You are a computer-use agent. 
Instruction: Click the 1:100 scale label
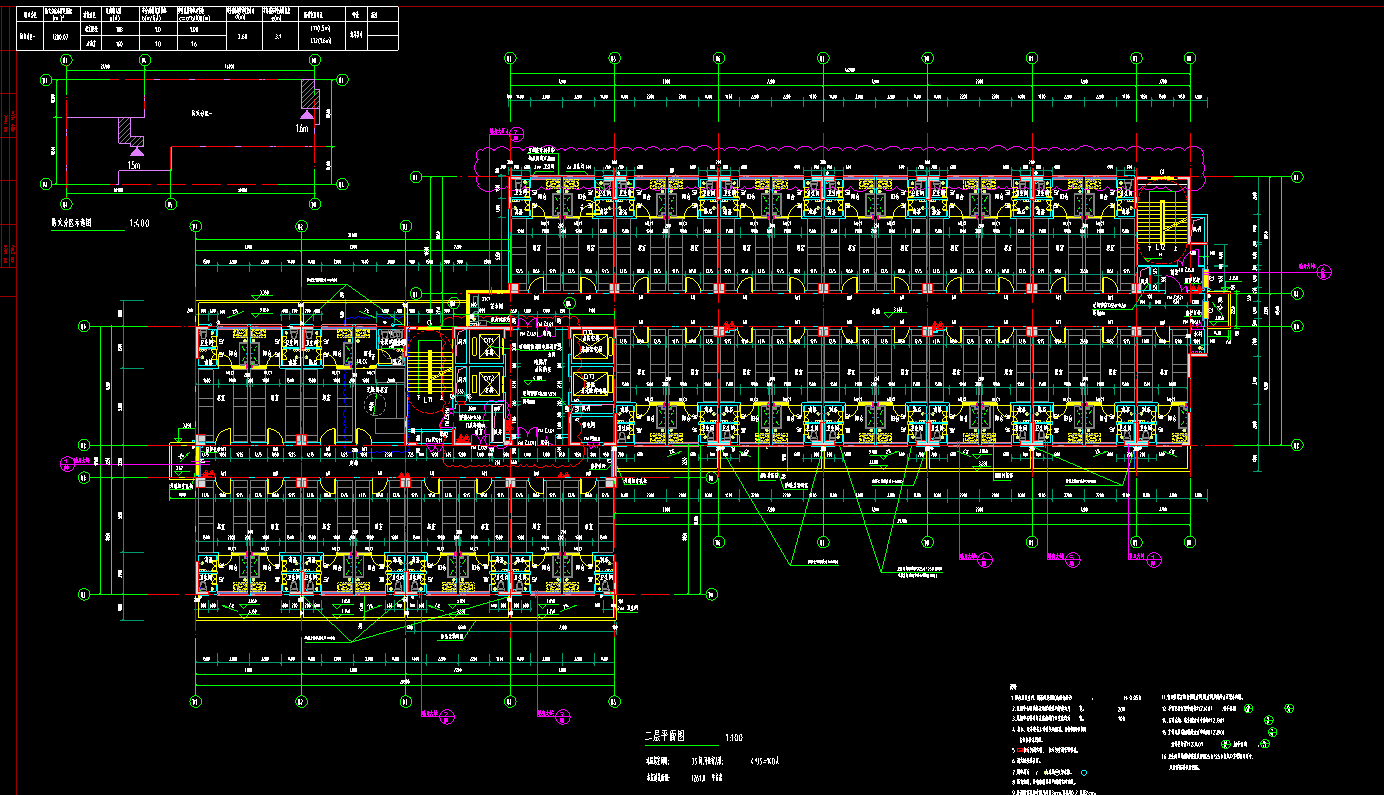pos(733,738)
